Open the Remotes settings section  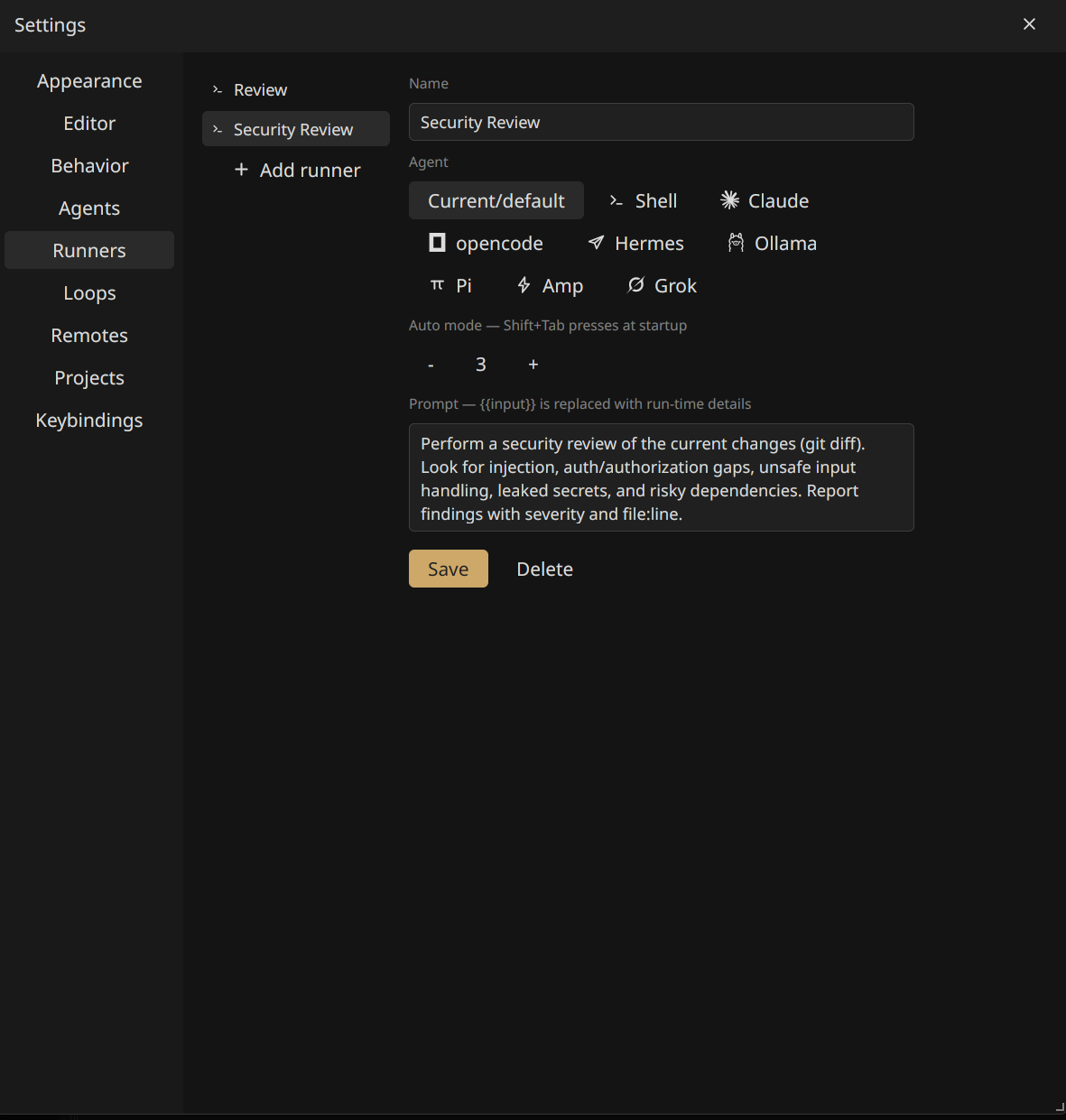(89, 336)
